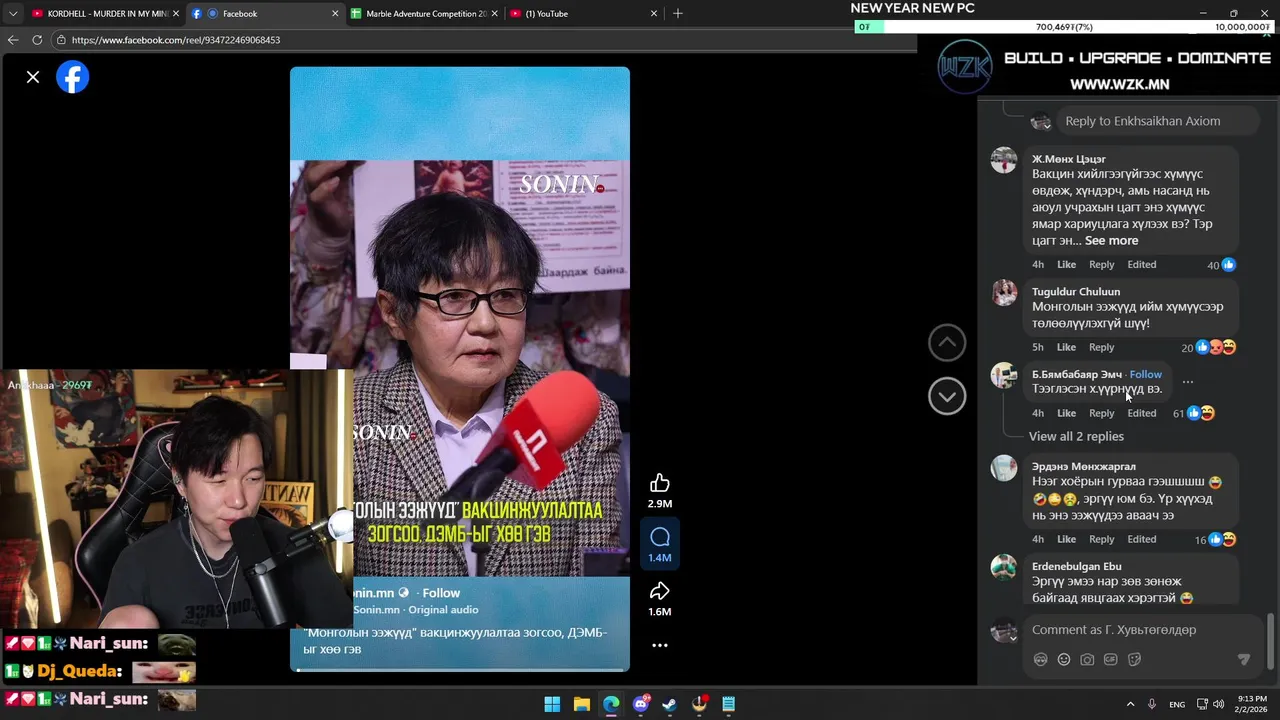Open Microsoft Edge from the taskbar

click(x=611, y=704)
